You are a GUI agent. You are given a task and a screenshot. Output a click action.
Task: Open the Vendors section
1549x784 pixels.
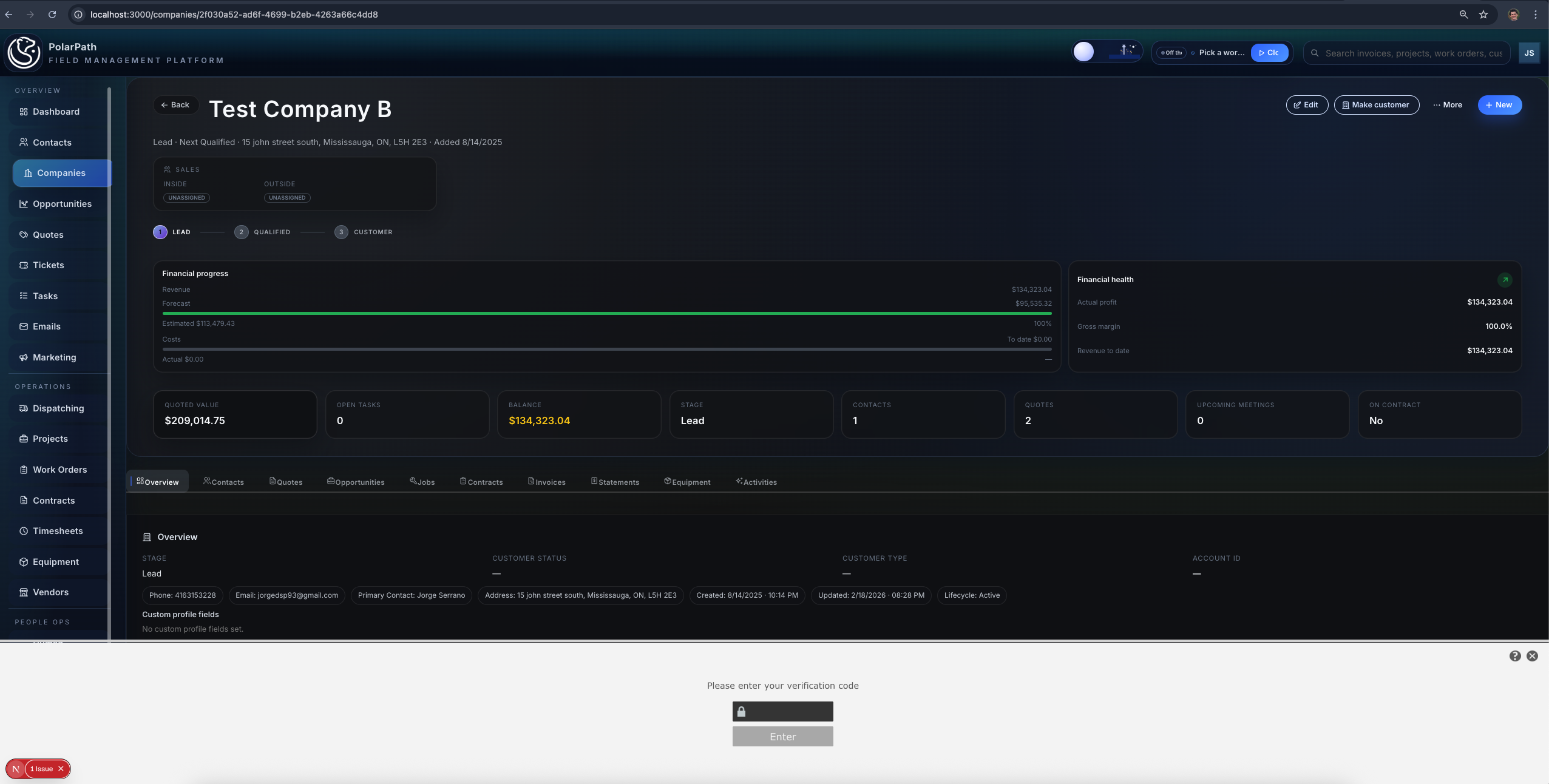click(51, 592)
